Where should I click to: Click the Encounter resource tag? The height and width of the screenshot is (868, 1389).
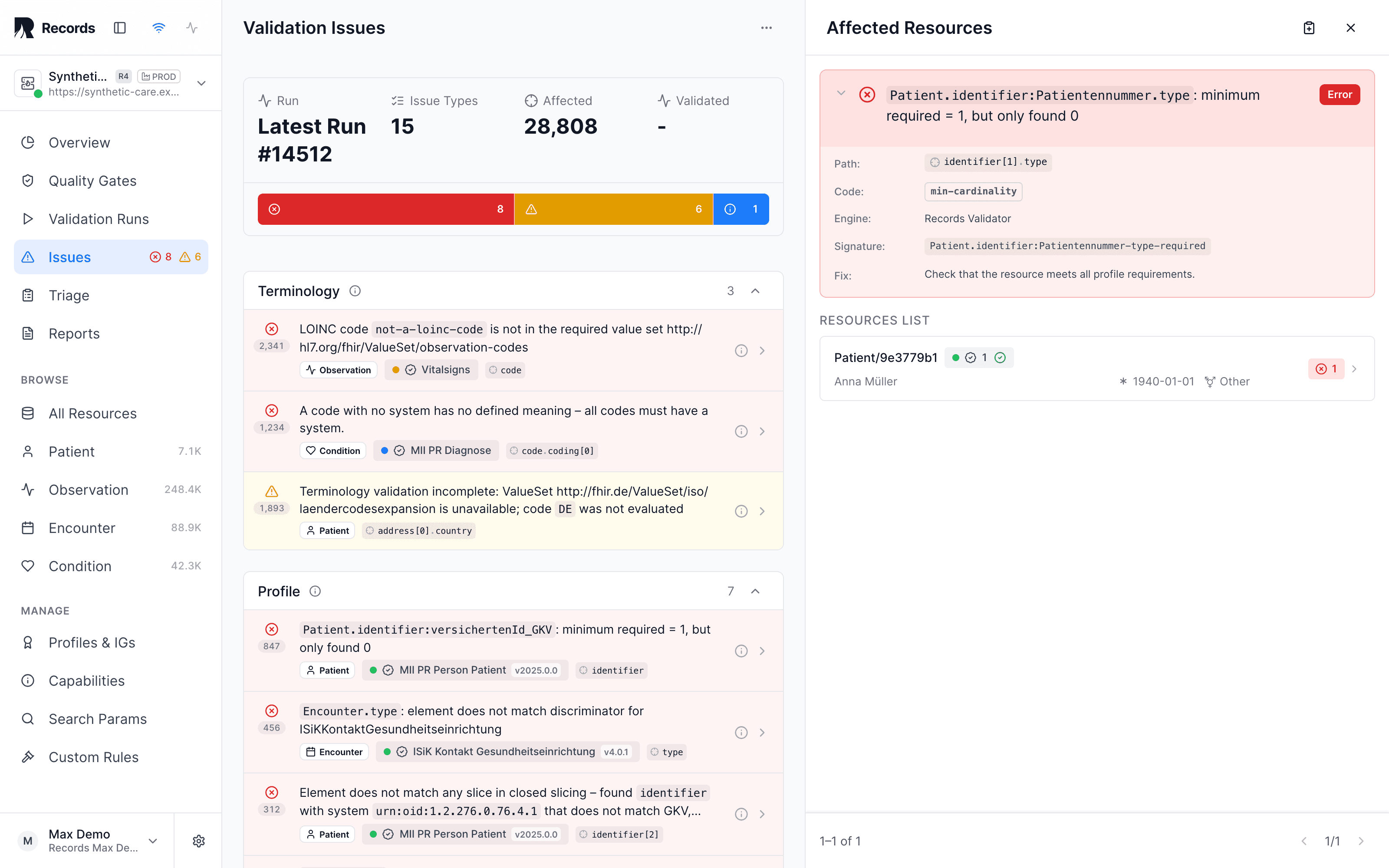pos(334,752)
